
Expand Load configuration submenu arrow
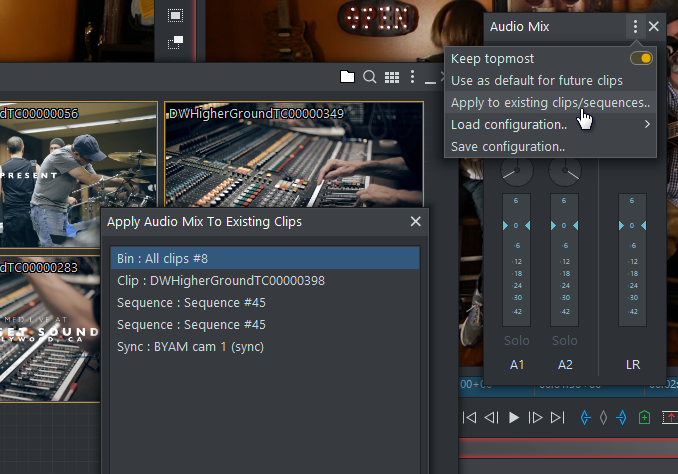tap(647, 125)
